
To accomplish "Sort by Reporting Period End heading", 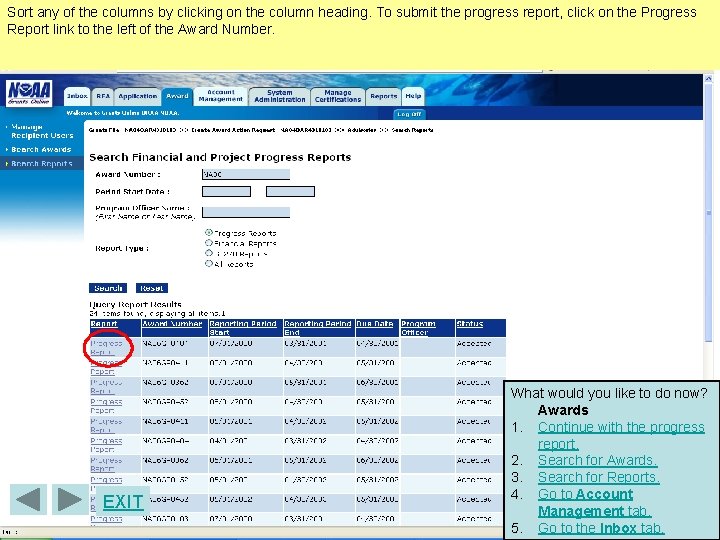I will (318, 328).
